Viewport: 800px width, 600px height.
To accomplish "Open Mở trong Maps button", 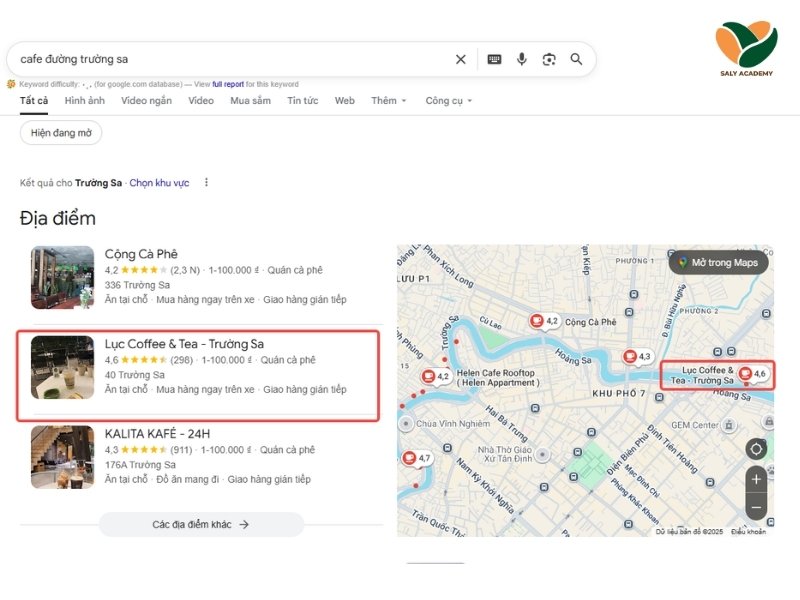I will 718,263.
